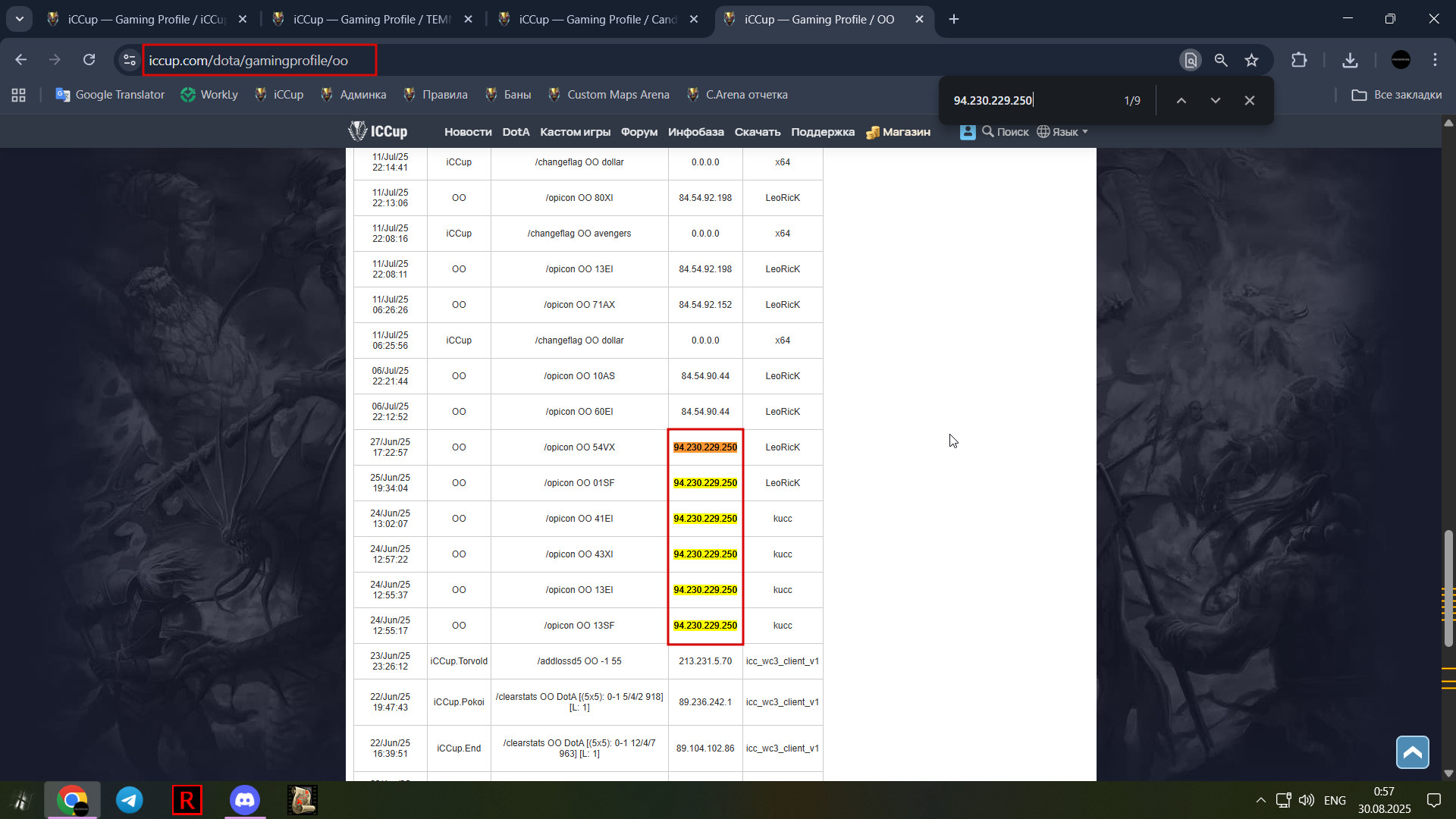Open the extensions puzzle icon
The width and height of the screenshot is (1456, 819).
click(1299, 60)
